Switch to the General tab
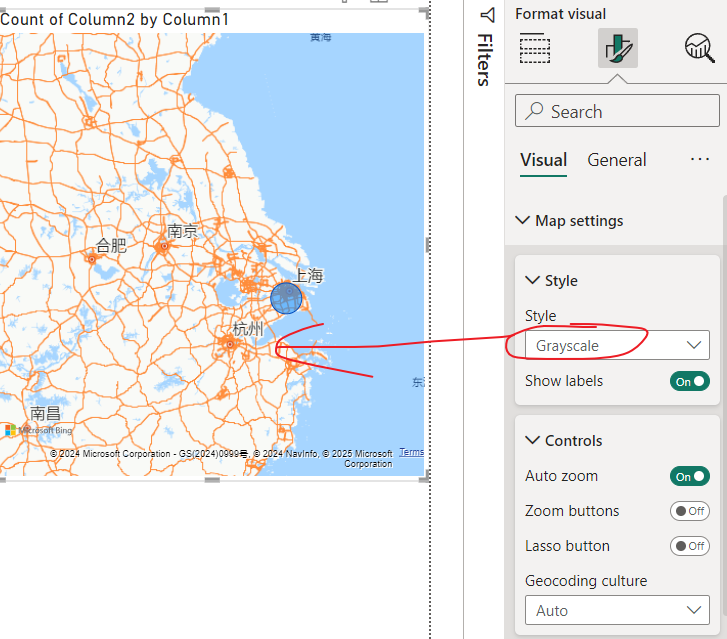The height and width of the screenshot is (639, 727). point(617,160)
